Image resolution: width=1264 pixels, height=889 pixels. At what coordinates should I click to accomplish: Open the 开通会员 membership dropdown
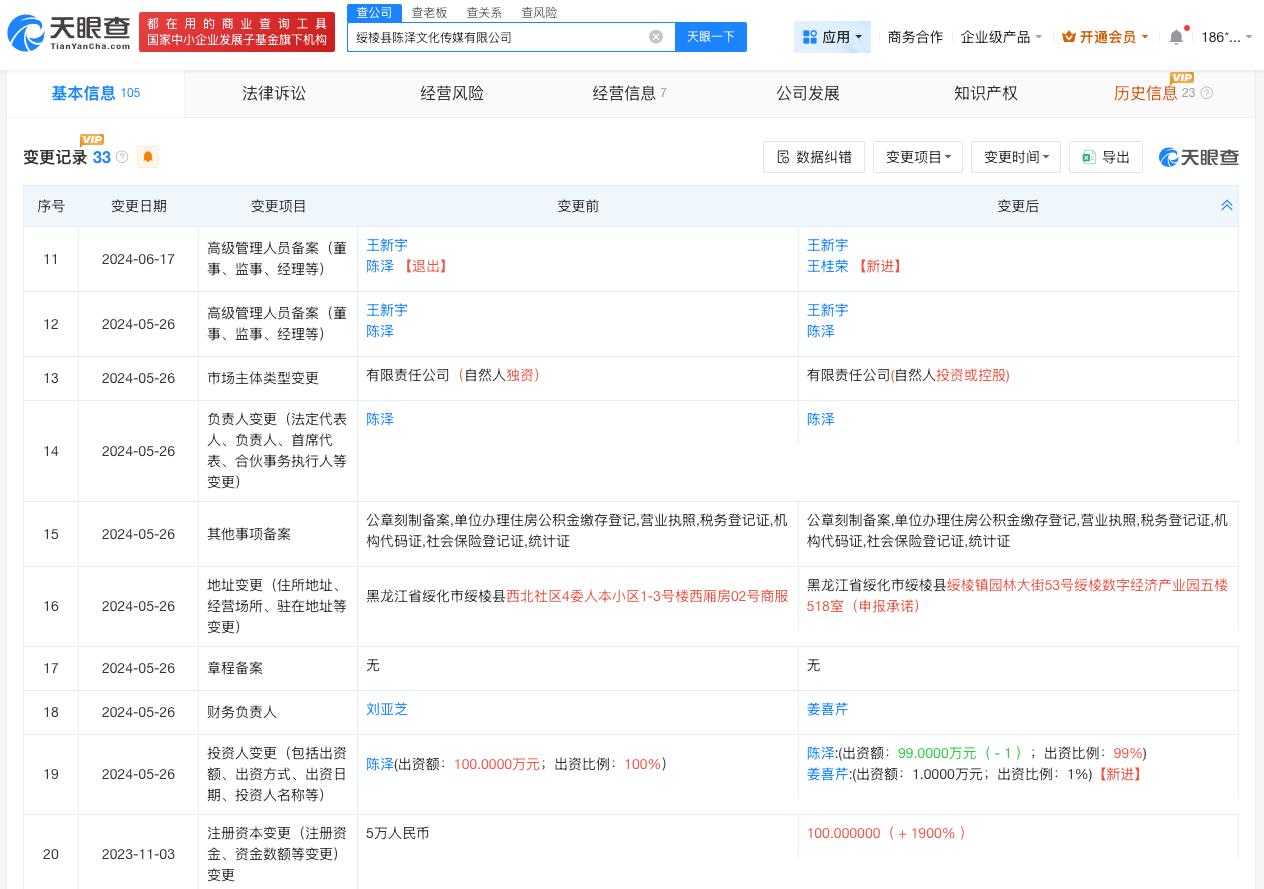(1105, 37)
